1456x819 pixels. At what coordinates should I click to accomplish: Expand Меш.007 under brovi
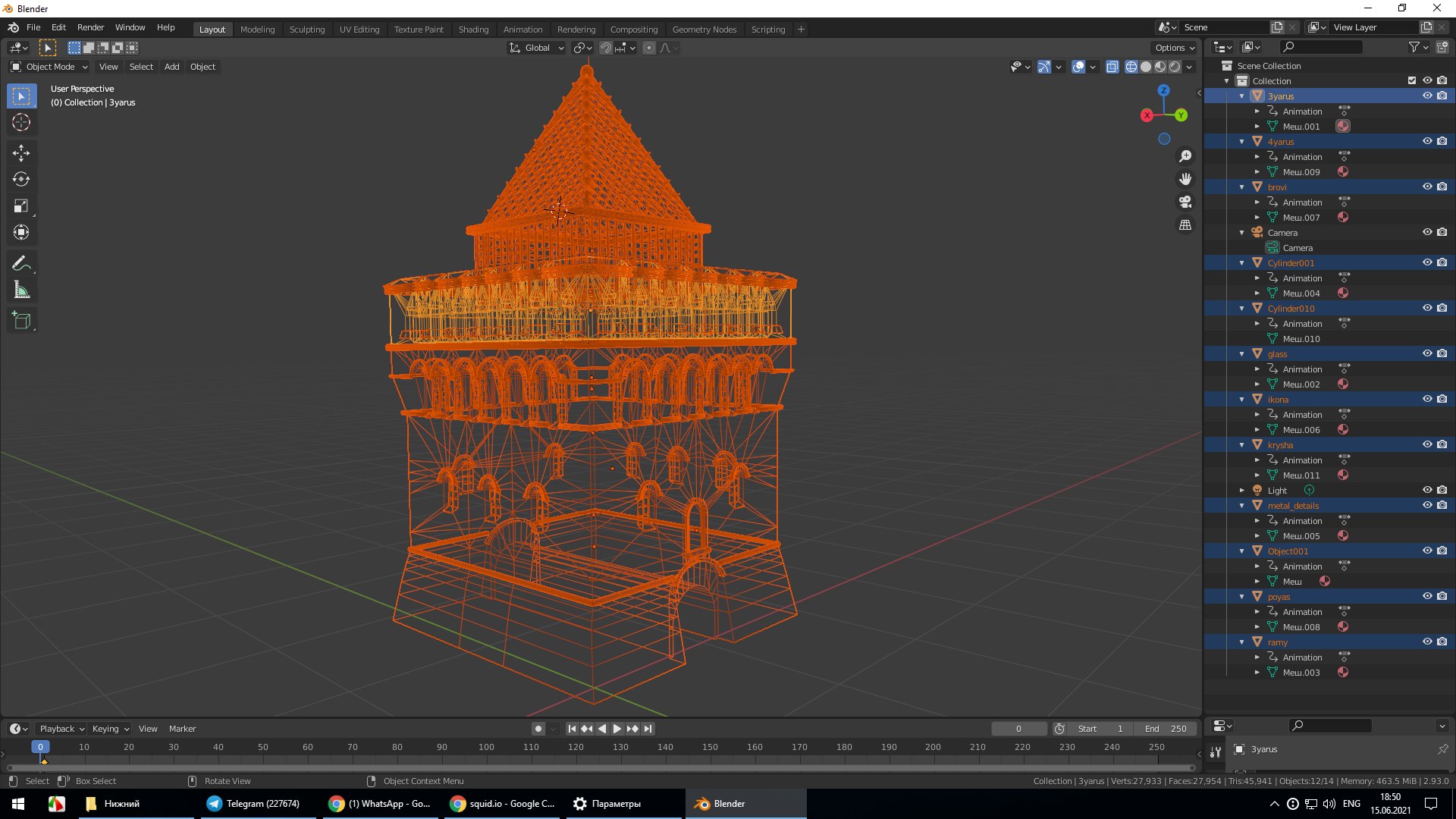click(x=1257, y=218)
